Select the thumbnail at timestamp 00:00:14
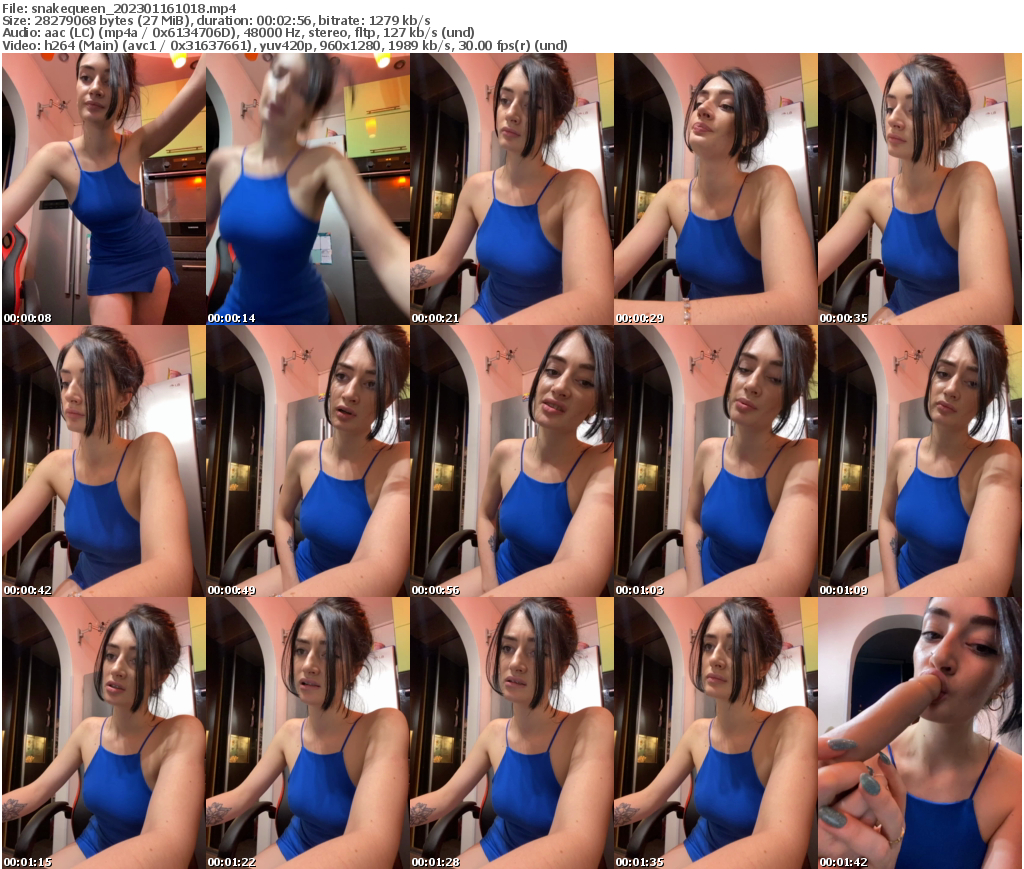 click(306, 190)
